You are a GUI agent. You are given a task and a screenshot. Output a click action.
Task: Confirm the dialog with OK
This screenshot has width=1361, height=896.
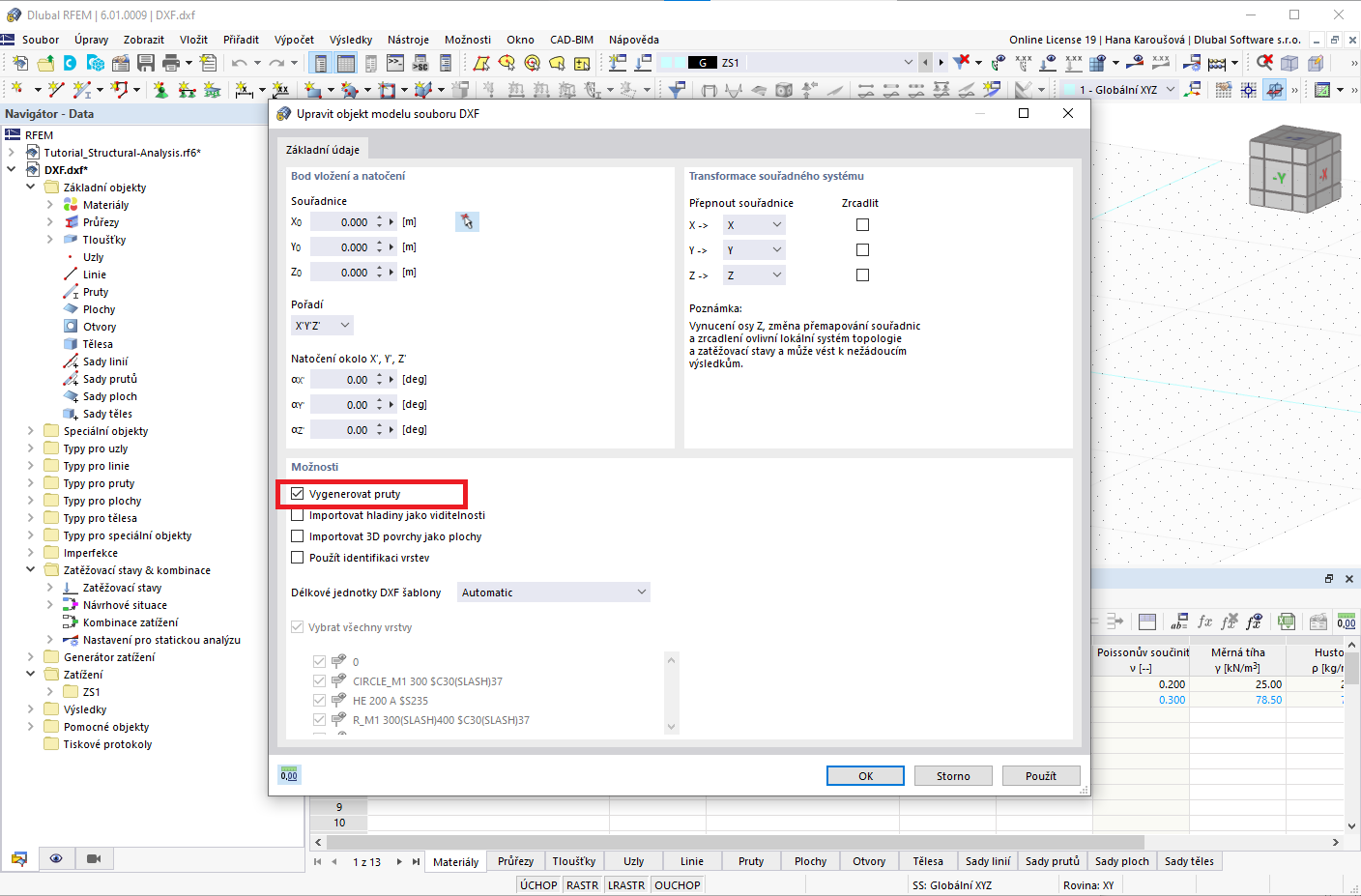(864, 775)
